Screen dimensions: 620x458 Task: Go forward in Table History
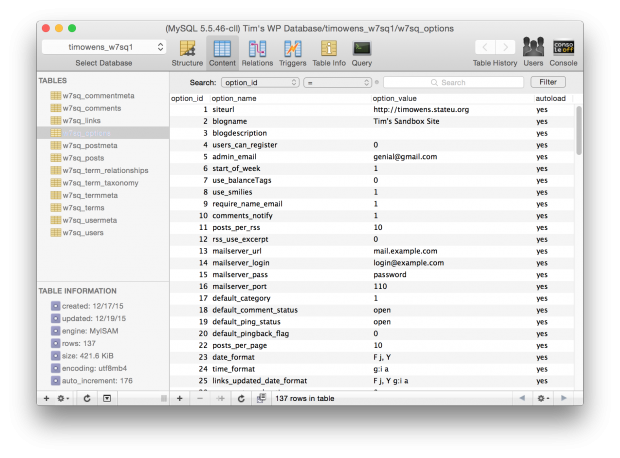[505, 47]
